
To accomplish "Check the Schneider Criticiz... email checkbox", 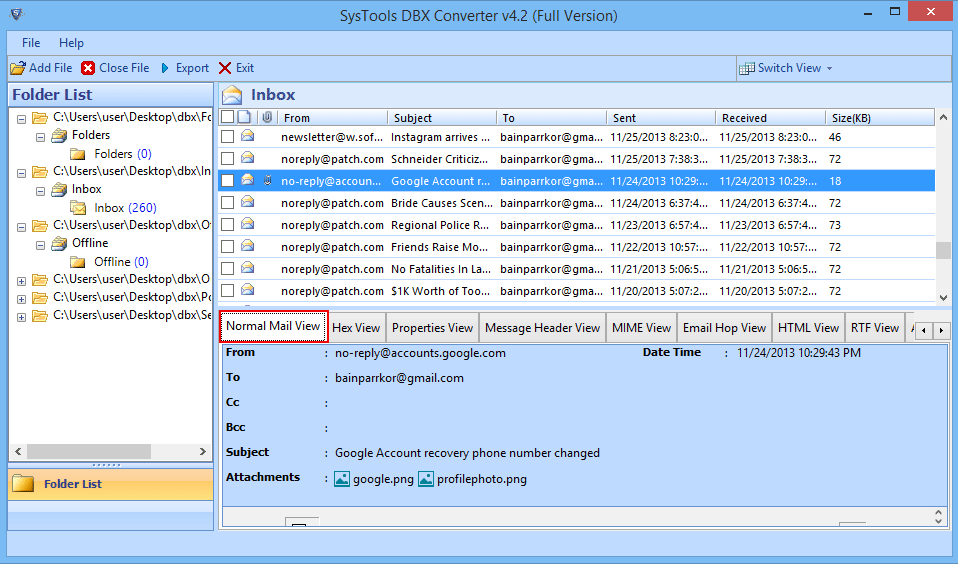I will click(x=227, y=159).
